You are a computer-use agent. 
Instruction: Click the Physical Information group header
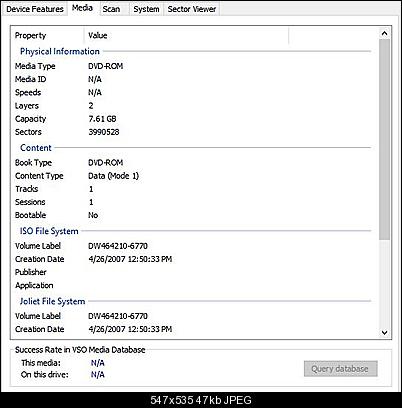click(60, 51)
